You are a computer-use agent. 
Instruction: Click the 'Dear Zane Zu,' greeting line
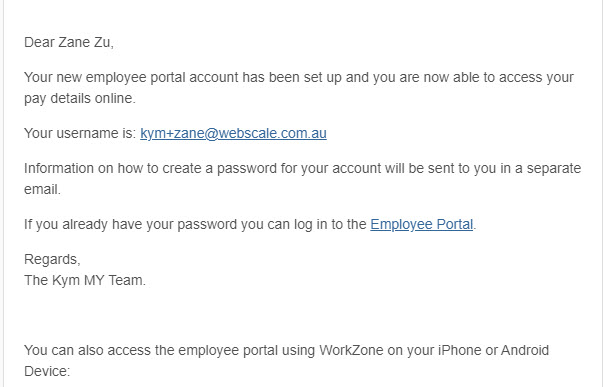pos(69,42)
